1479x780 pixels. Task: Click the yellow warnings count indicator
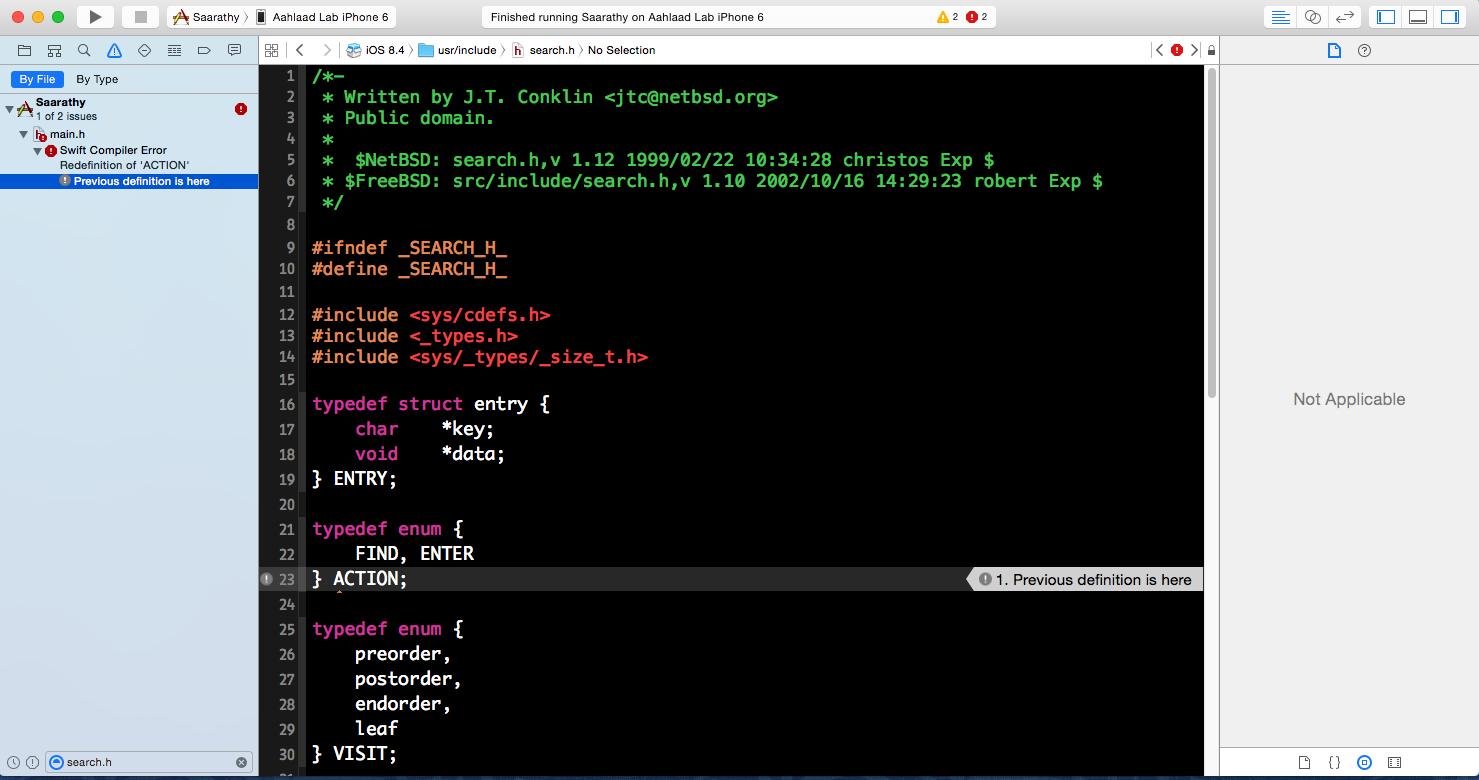pos(947,17)
